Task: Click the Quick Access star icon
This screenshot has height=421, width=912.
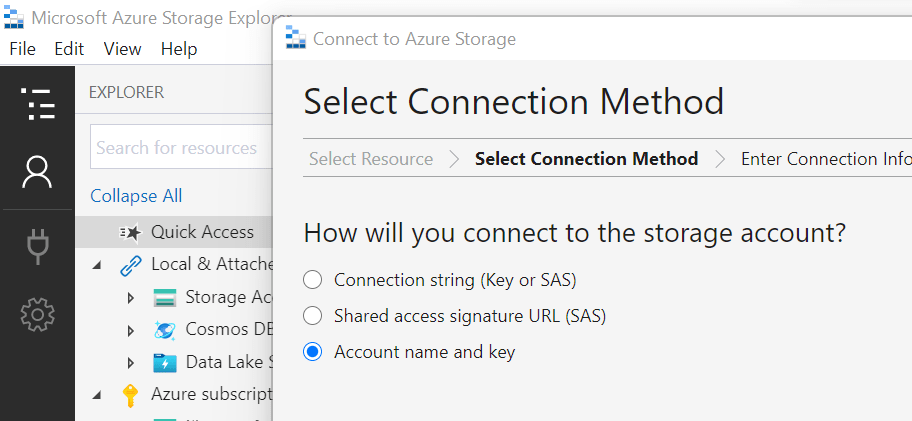Action: pyautogui.click(x=131, y=232)
